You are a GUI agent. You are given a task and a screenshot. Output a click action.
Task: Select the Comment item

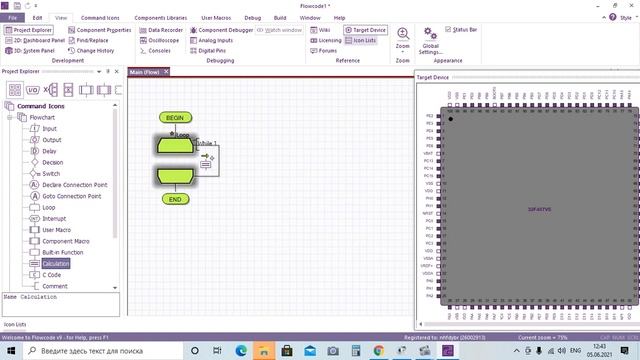click(49, 286)
